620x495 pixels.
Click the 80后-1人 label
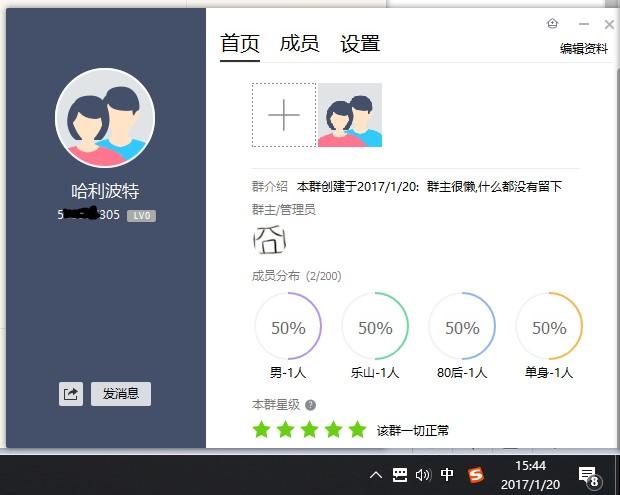[x=462, y=372]
